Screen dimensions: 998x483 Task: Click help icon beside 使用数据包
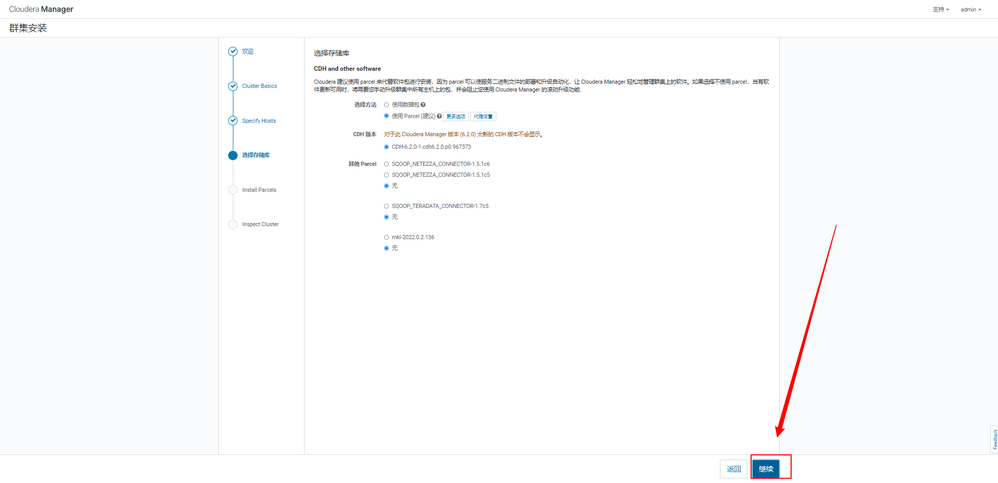point(423,104)
